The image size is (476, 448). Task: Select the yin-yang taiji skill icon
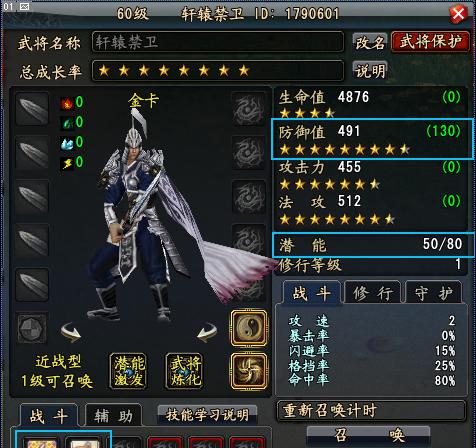click(x=249, y=328)
